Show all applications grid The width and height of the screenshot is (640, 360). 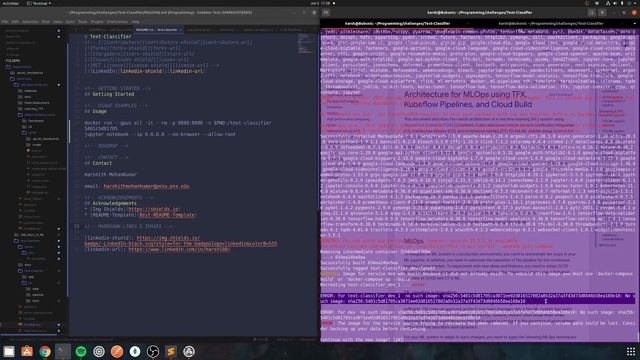(631, 351)
